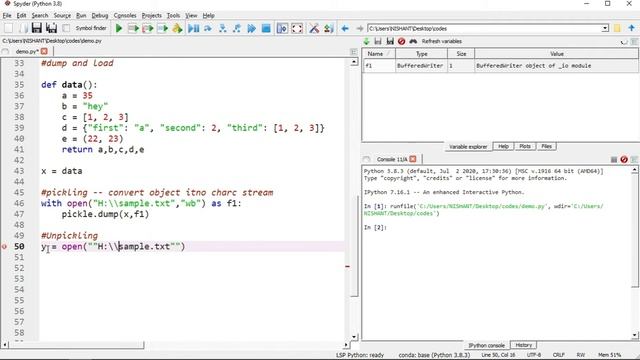Close the Console 11/A tab
Screen dimensions: 640x360
(x=413, y=159)
